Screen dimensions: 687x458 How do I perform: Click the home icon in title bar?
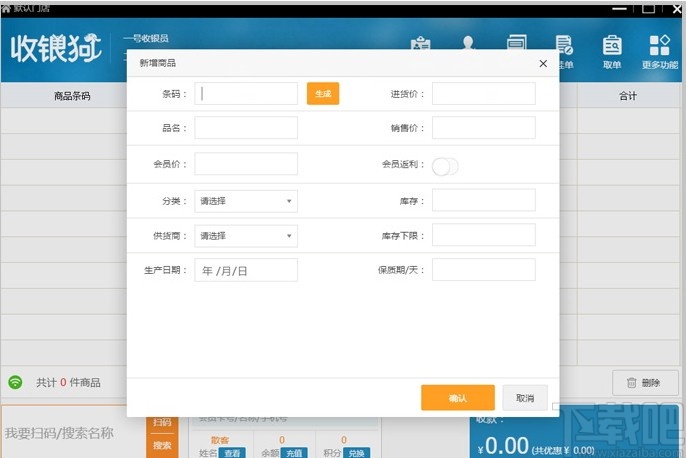(x=6, y=8)
